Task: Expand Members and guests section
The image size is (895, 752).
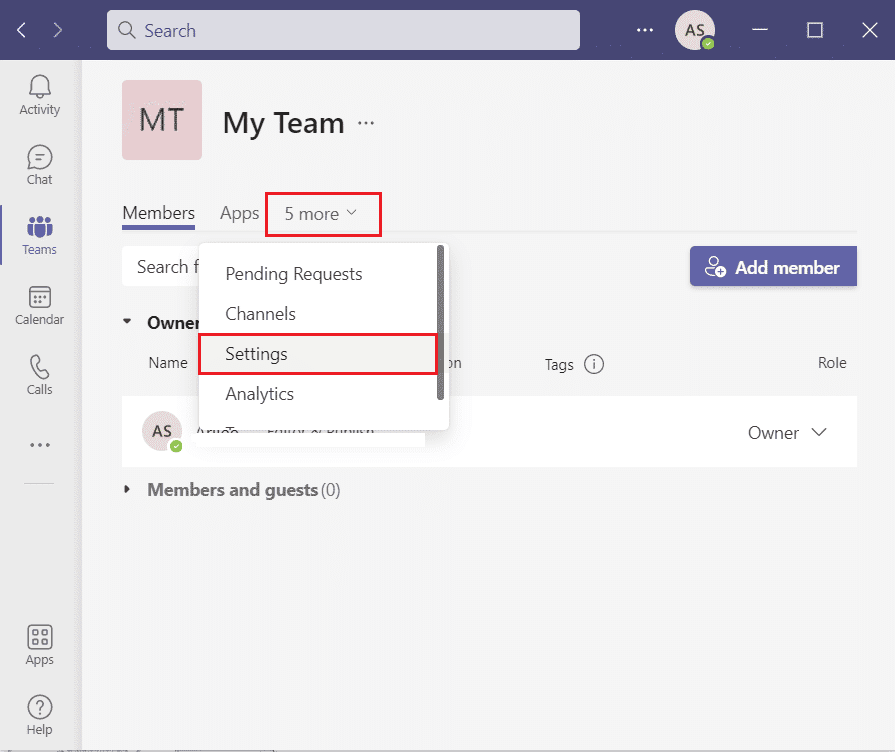Action: pyautogui.click(x=127, y=489)
